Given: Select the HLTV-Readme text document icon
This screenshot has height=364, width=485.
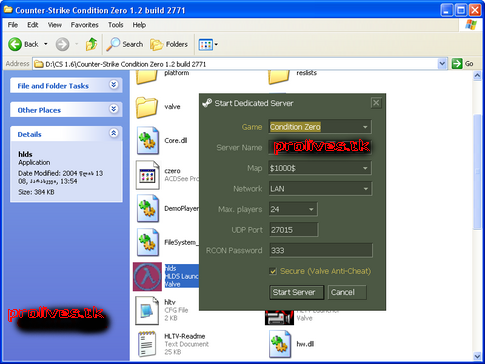Looking at the screenshot, I should [147, 344].
